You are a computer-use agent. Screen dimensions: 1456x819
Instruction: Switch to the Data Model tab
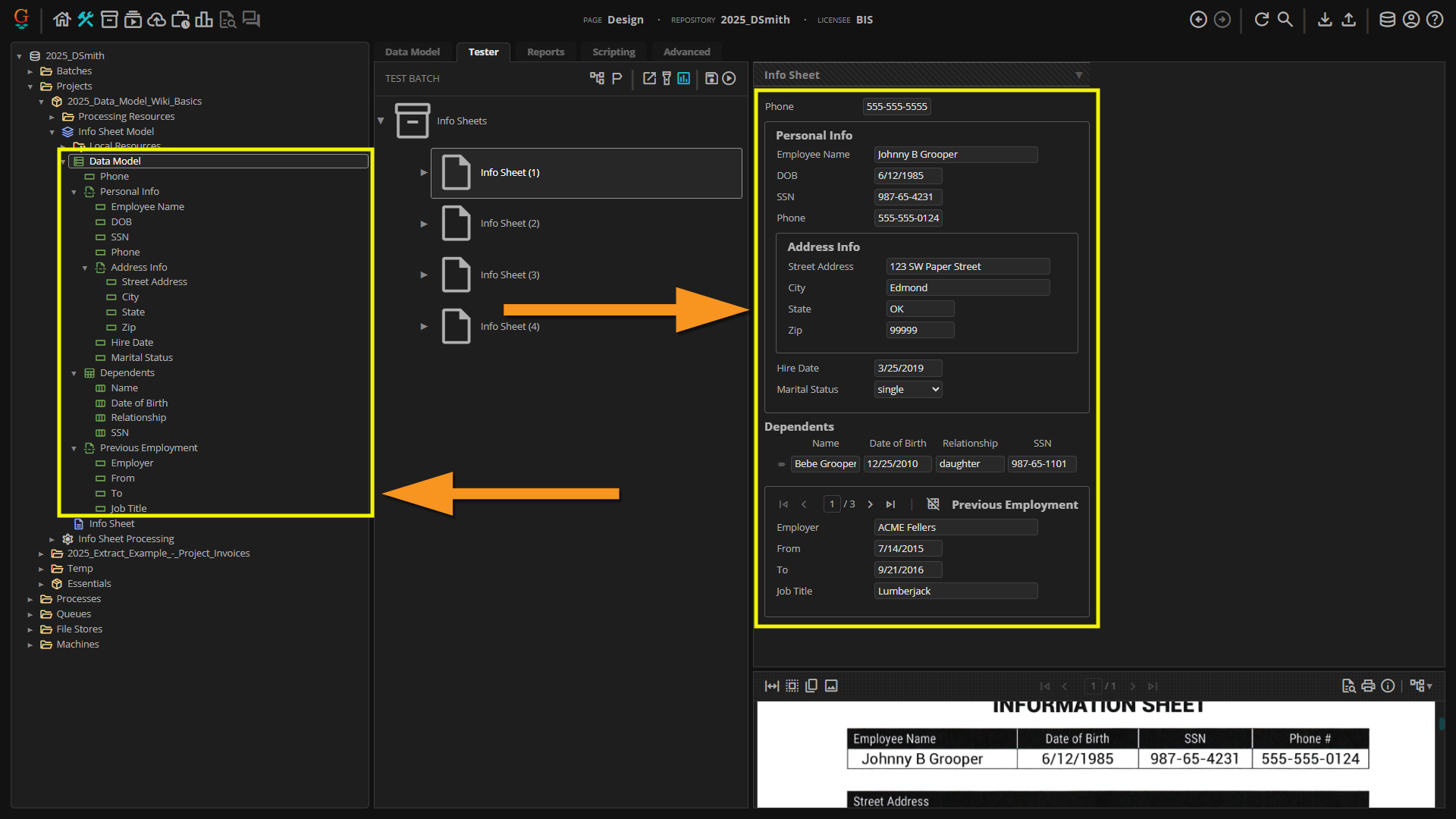point(412,52)
